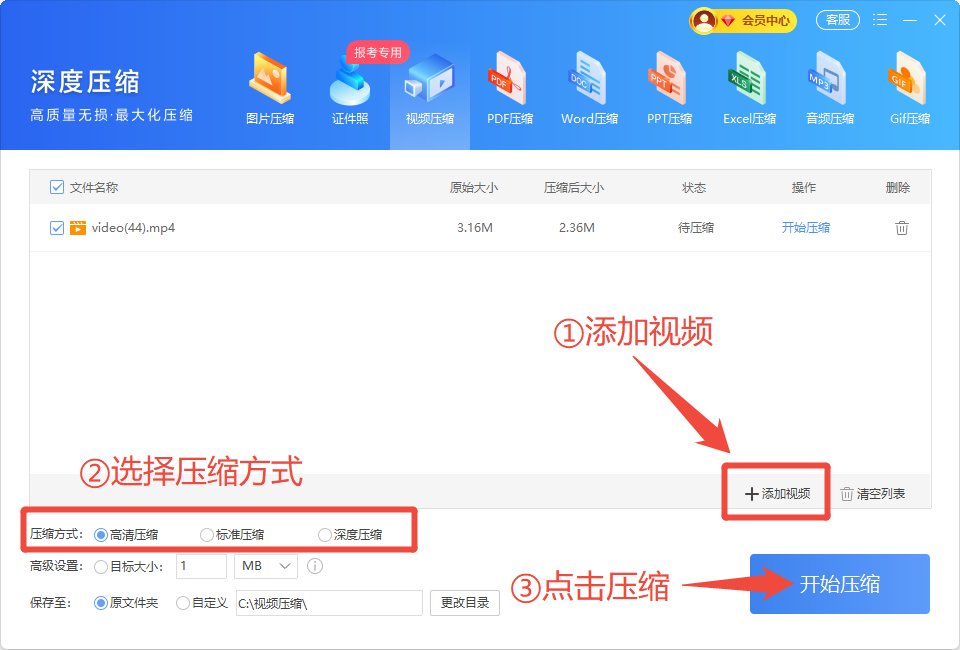Click the target size input field

[201, 566]
